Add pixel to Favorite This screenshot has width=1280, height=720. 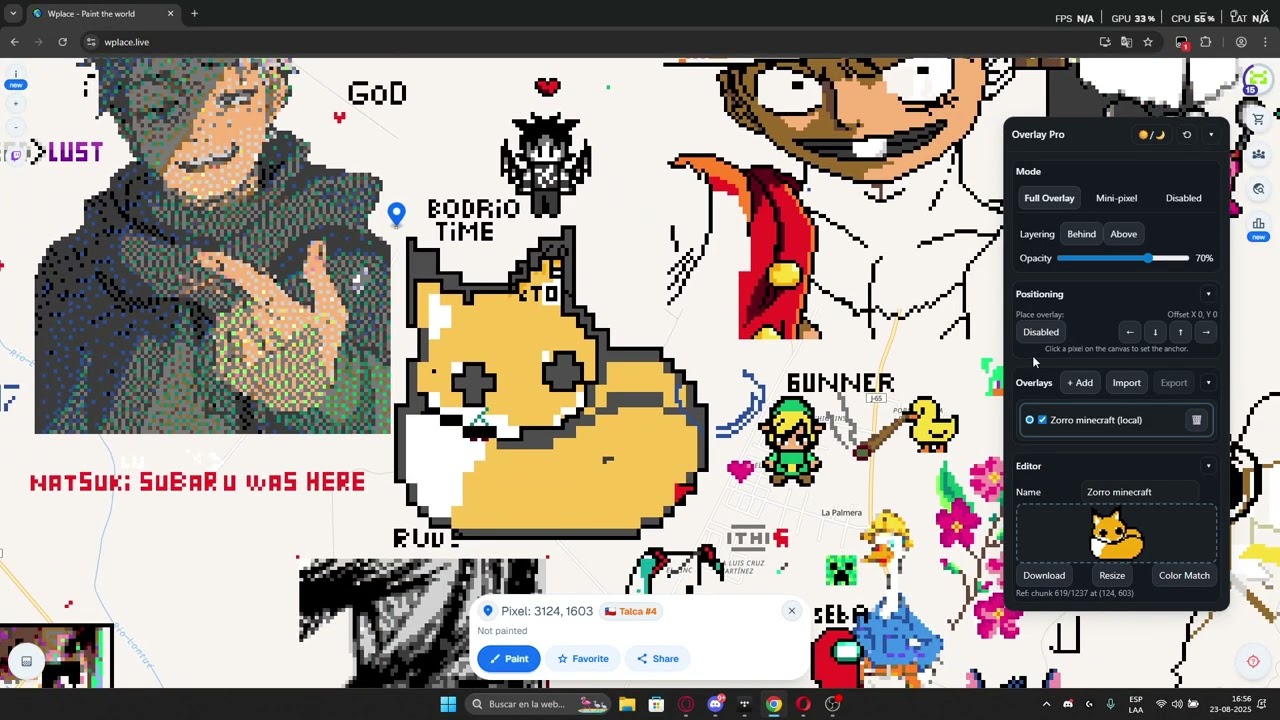(x=583, y=658)
